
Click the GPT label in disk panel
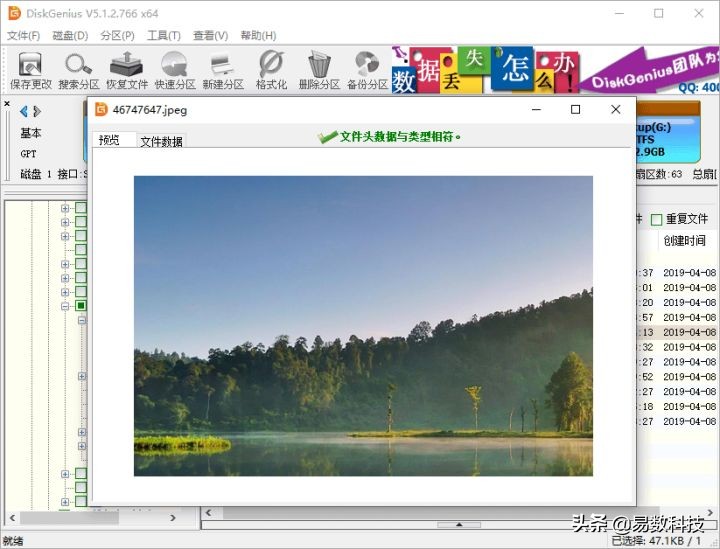click(28, 154)
